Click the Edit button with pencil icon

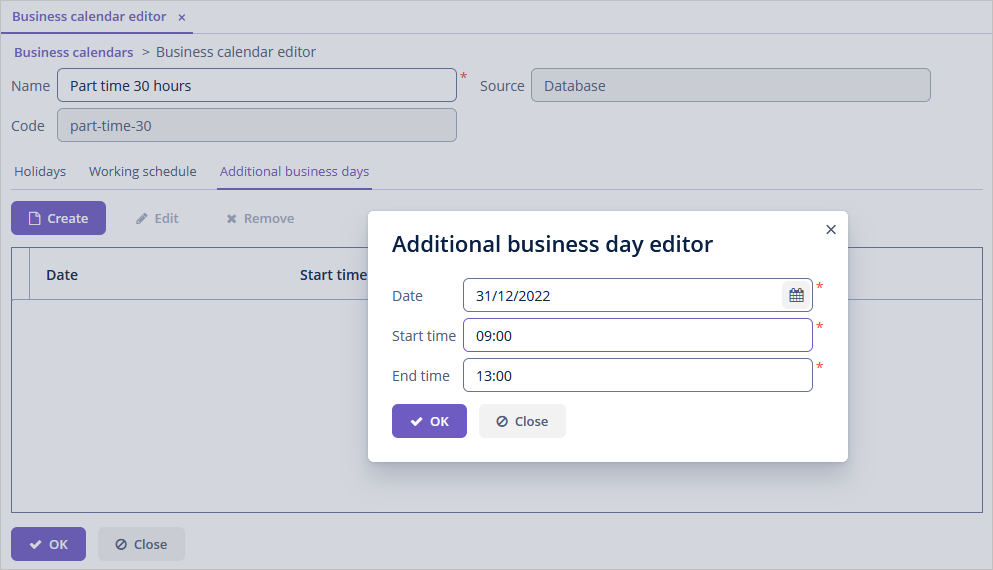[157, 218]
